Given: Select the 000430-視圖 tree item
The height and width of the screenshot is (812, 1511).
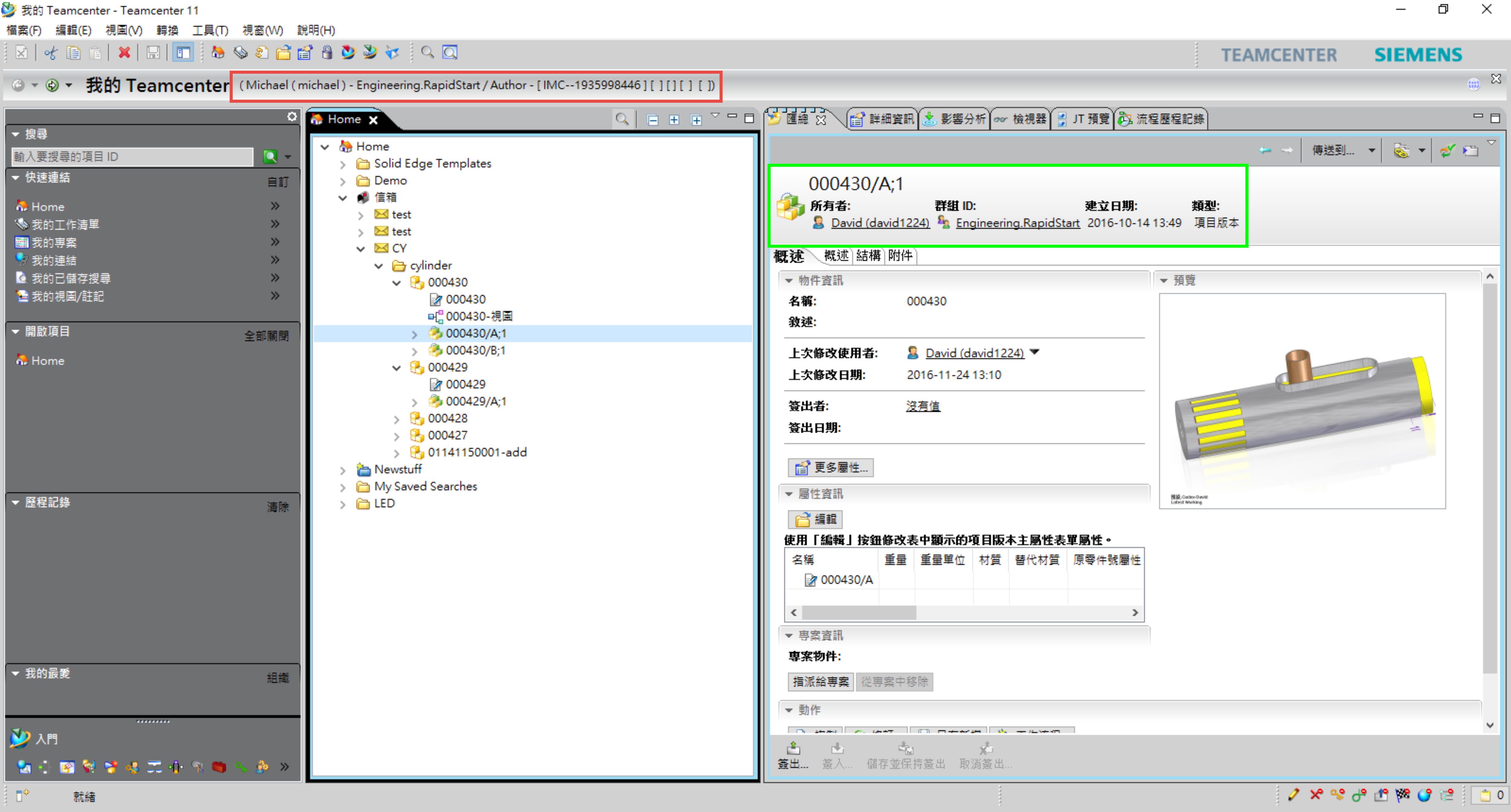Looking at the screenshot, I should point(479,317).
